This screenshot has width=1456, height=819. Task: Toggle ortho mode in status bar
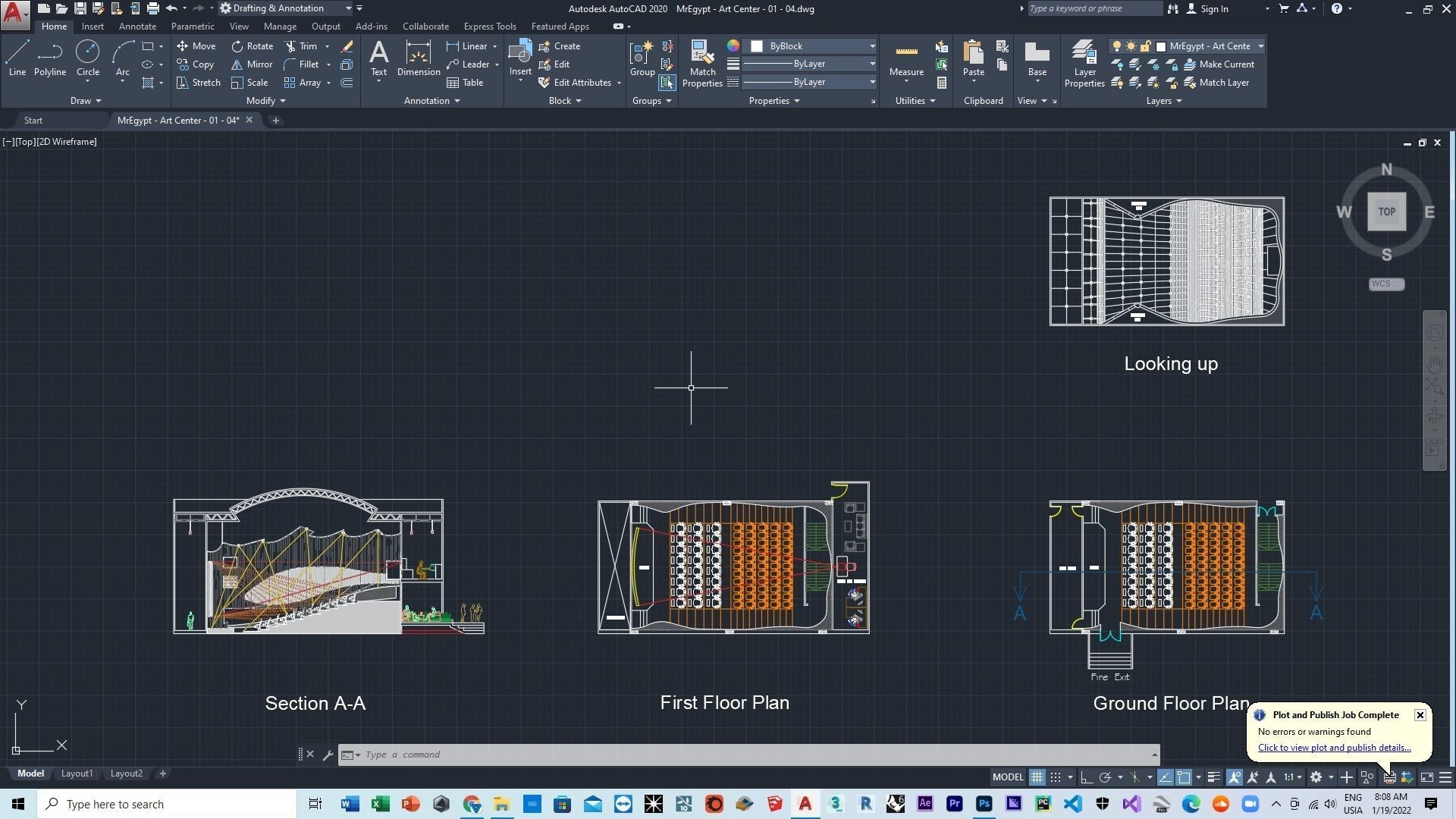tap(1086, 777)
